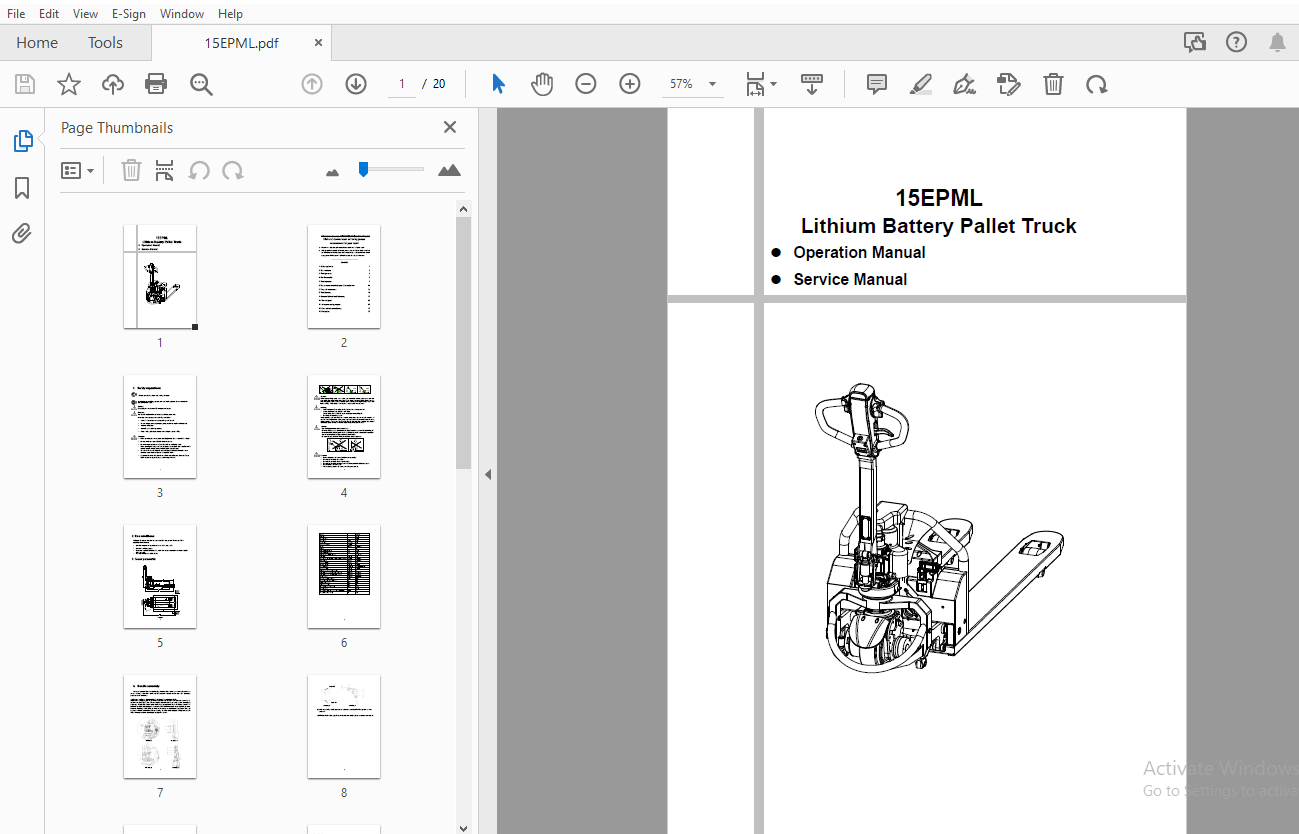Click the thumbnails panel scroll down arrow
Viewport: 1299px width, 834px height.
point(463,827)
